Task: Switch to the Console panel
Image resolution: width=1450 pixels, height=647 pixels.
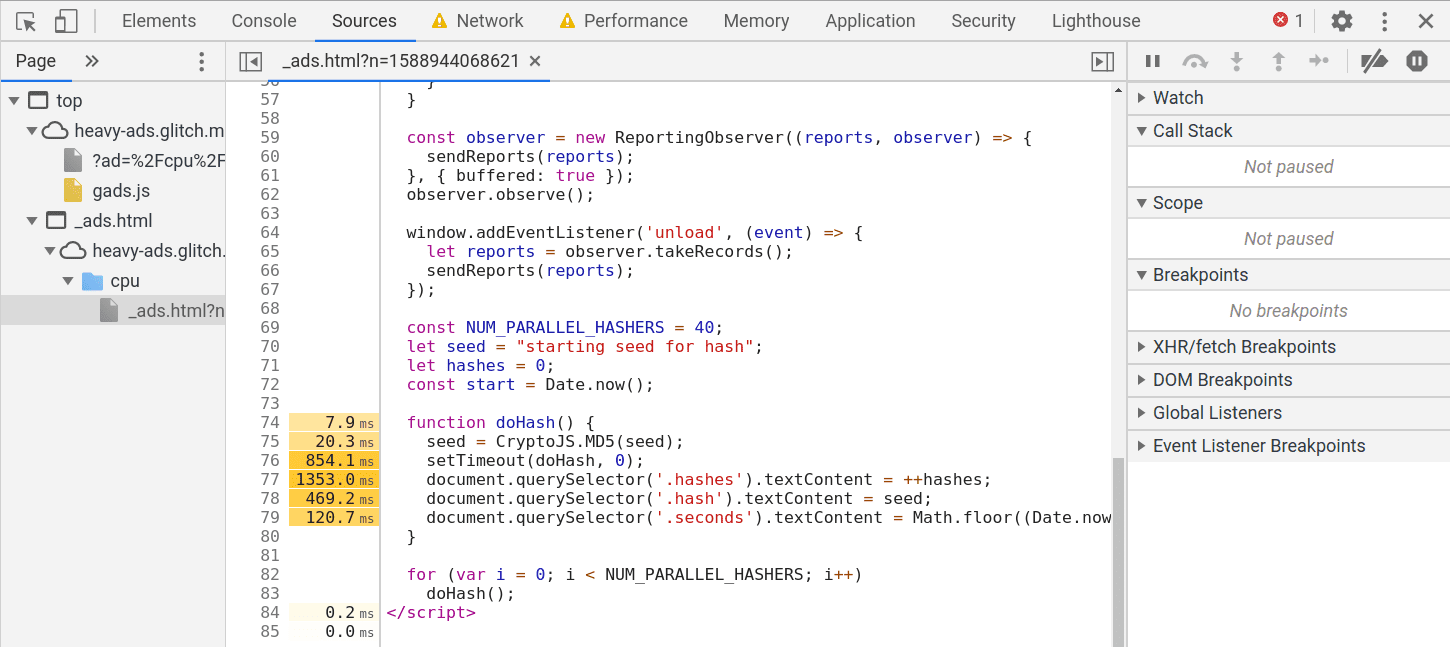Action: coord(262,20)
